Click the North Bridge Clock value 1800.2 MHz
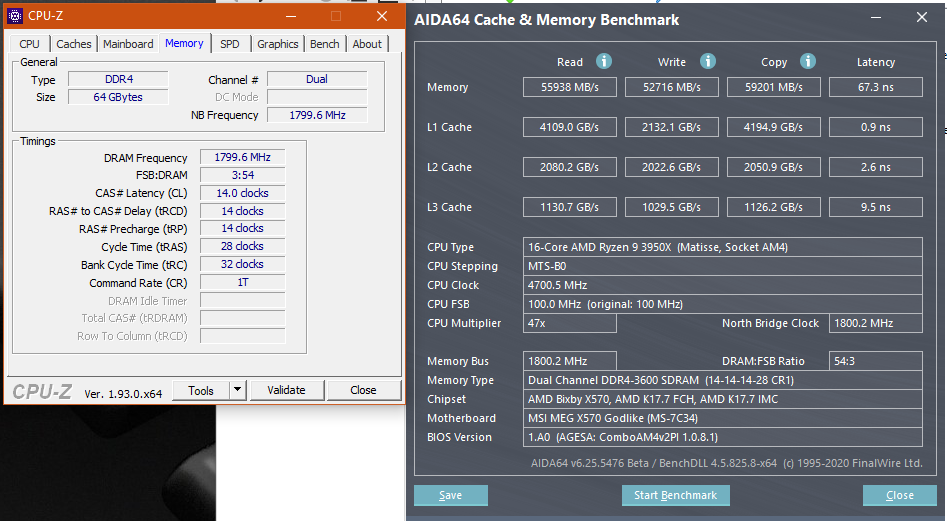This screenshot has height=521, width=947. (x=876, y=323)
